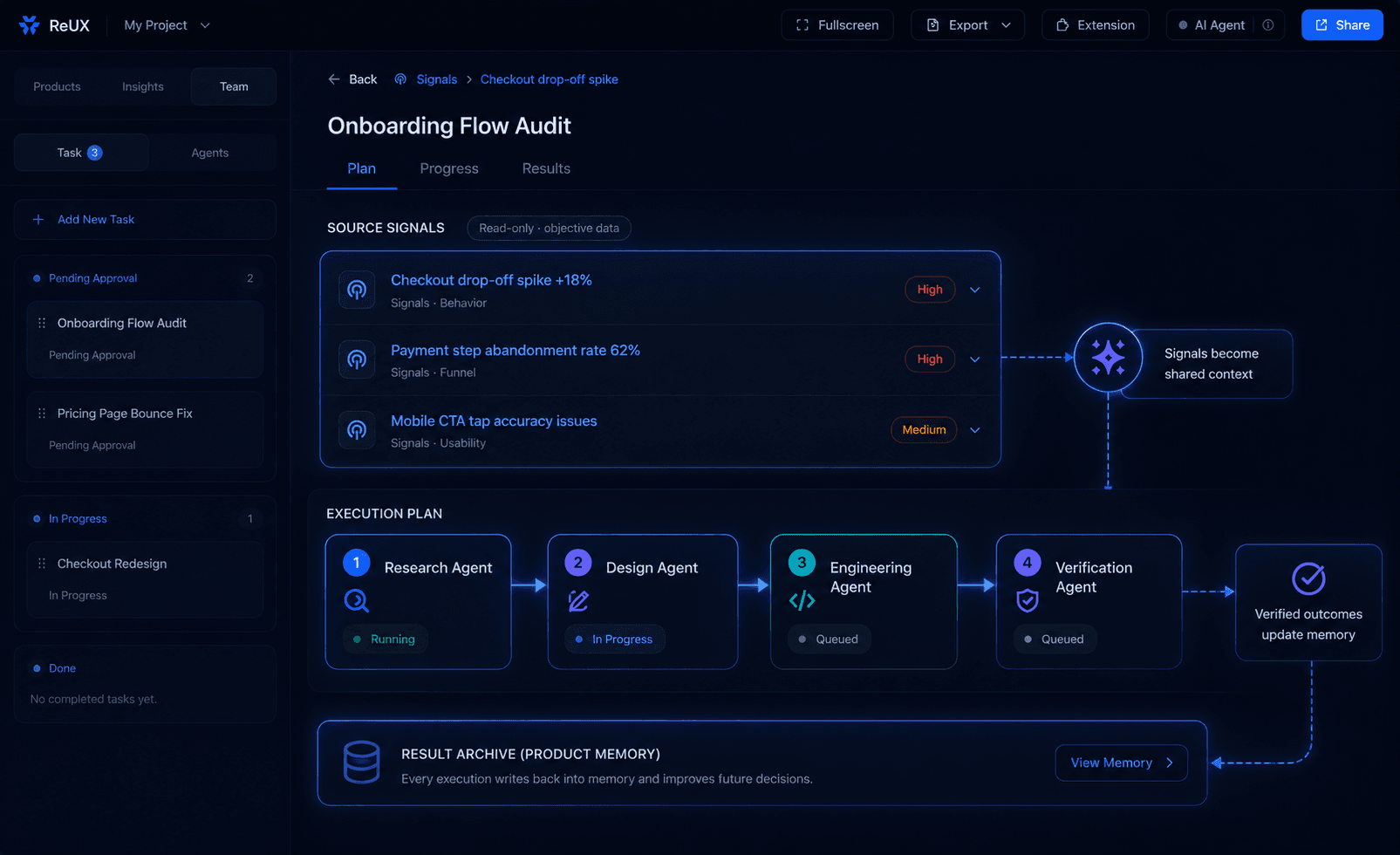Click signal icon of Mobile CTA tap row
Viewport: 1400px width, 855px height.
[x=357, y=430]
